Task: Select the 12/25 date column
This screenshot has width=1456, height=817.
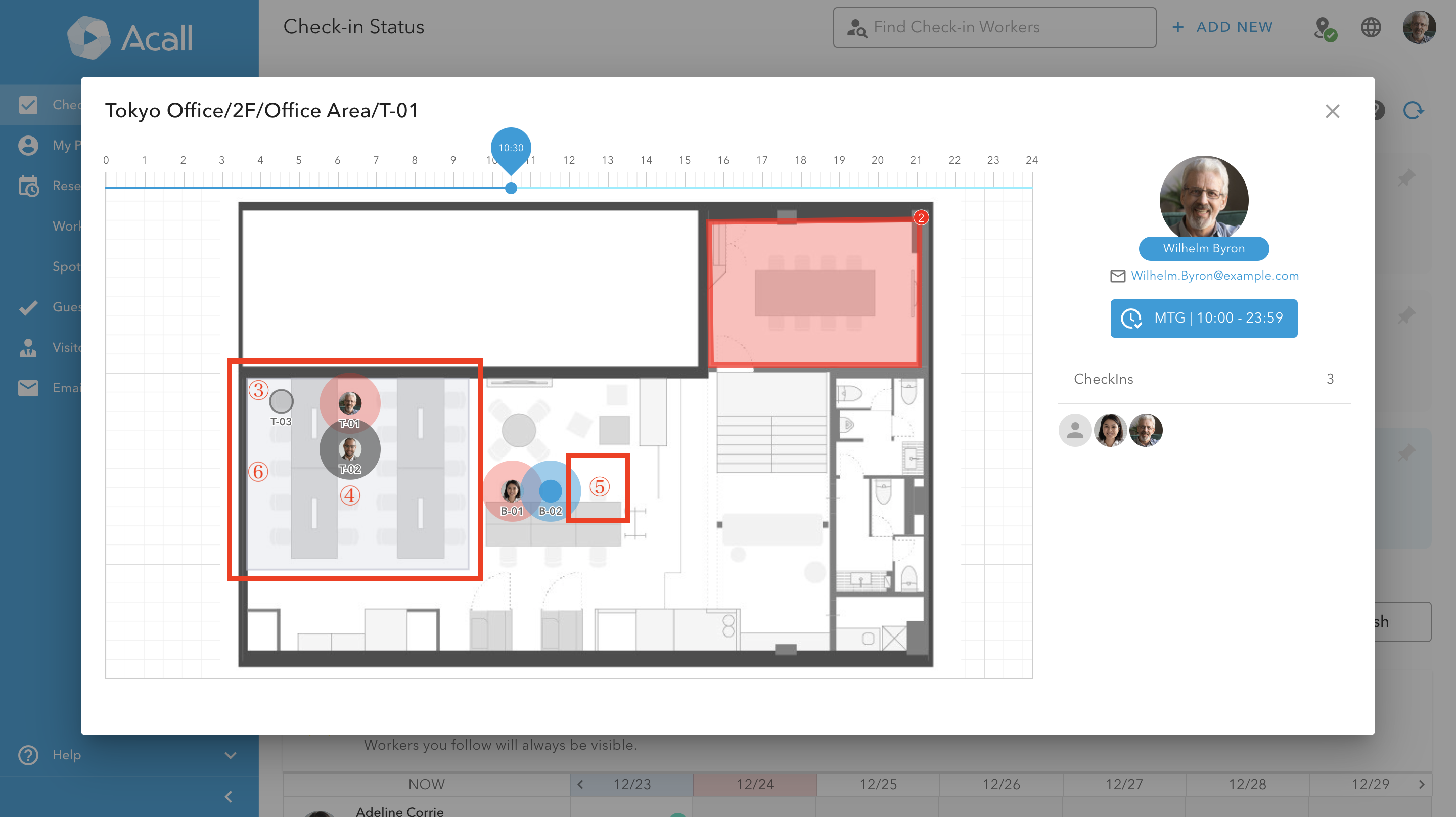Action: coord(878,784)
